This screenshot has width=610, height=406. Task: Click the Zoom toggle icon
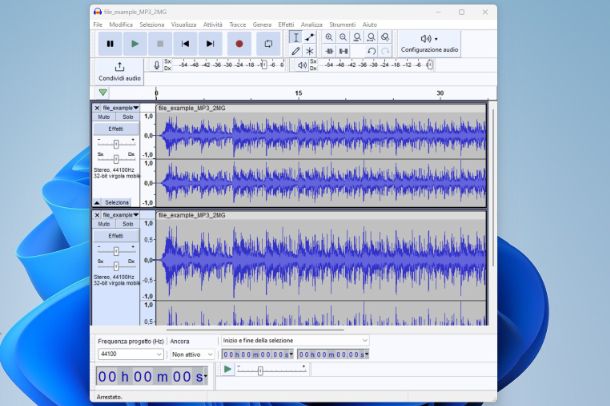(385, 37)
